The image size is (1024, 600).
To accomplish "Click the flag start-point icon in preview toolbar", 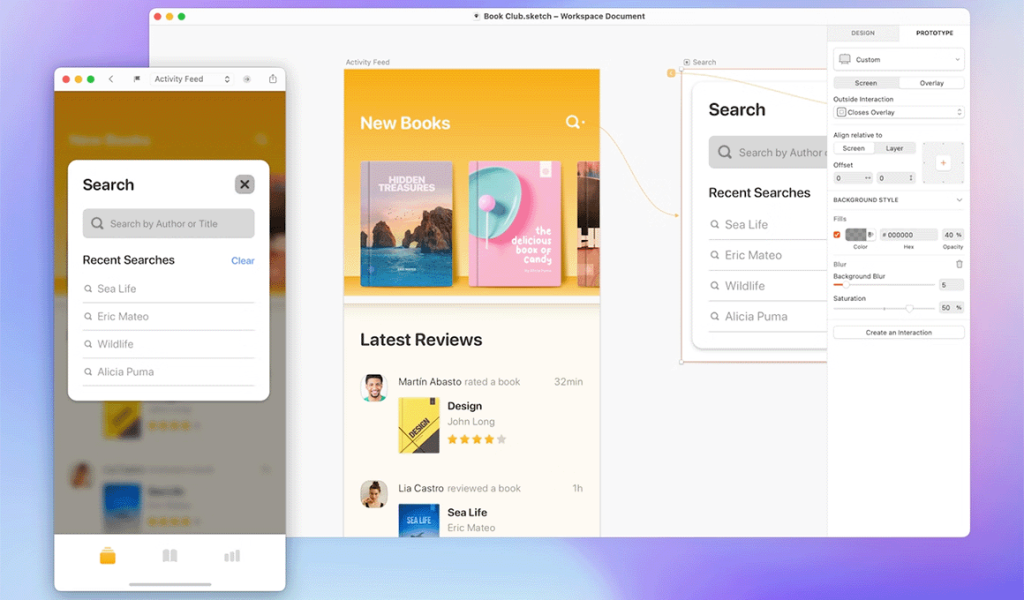I will click(x=136, y=79).
